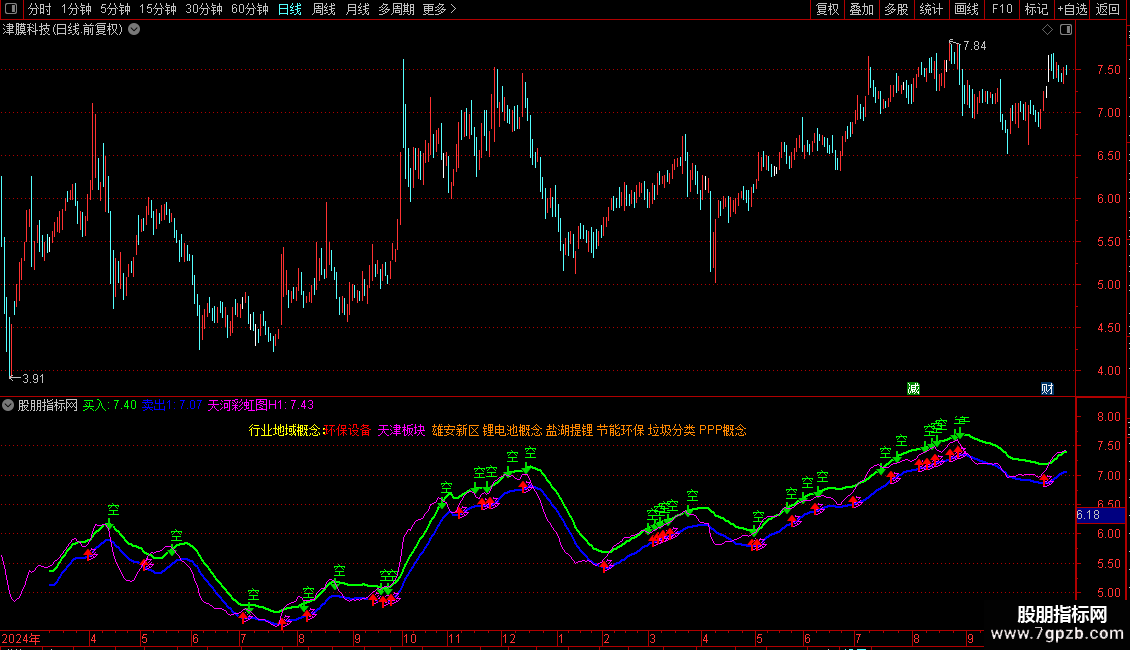Screen dimensions: 1130x650
Task: Click the 行业地域概念 label
Action: 285,430
